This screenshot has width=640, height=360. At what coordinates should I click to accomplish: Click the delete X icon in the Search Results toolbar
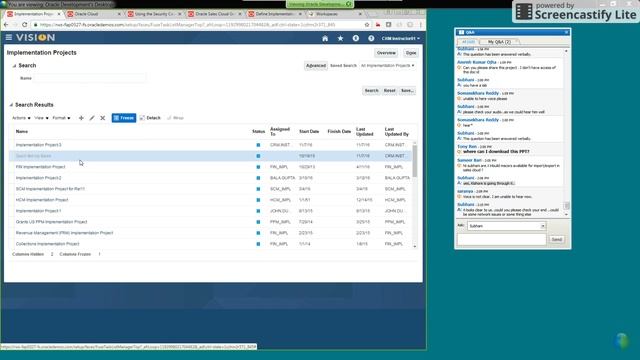point(103,118)
